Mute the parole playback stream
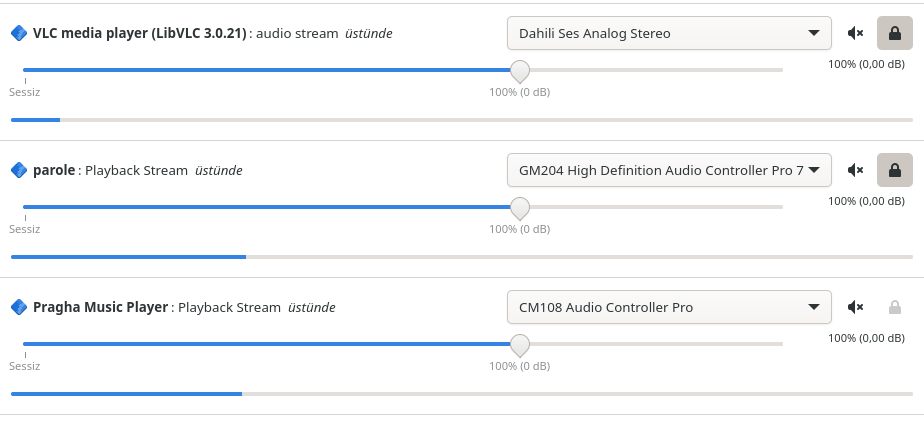The height and width of the screenshot is (436, 924). pyautogui.click(x=855, y=170)
